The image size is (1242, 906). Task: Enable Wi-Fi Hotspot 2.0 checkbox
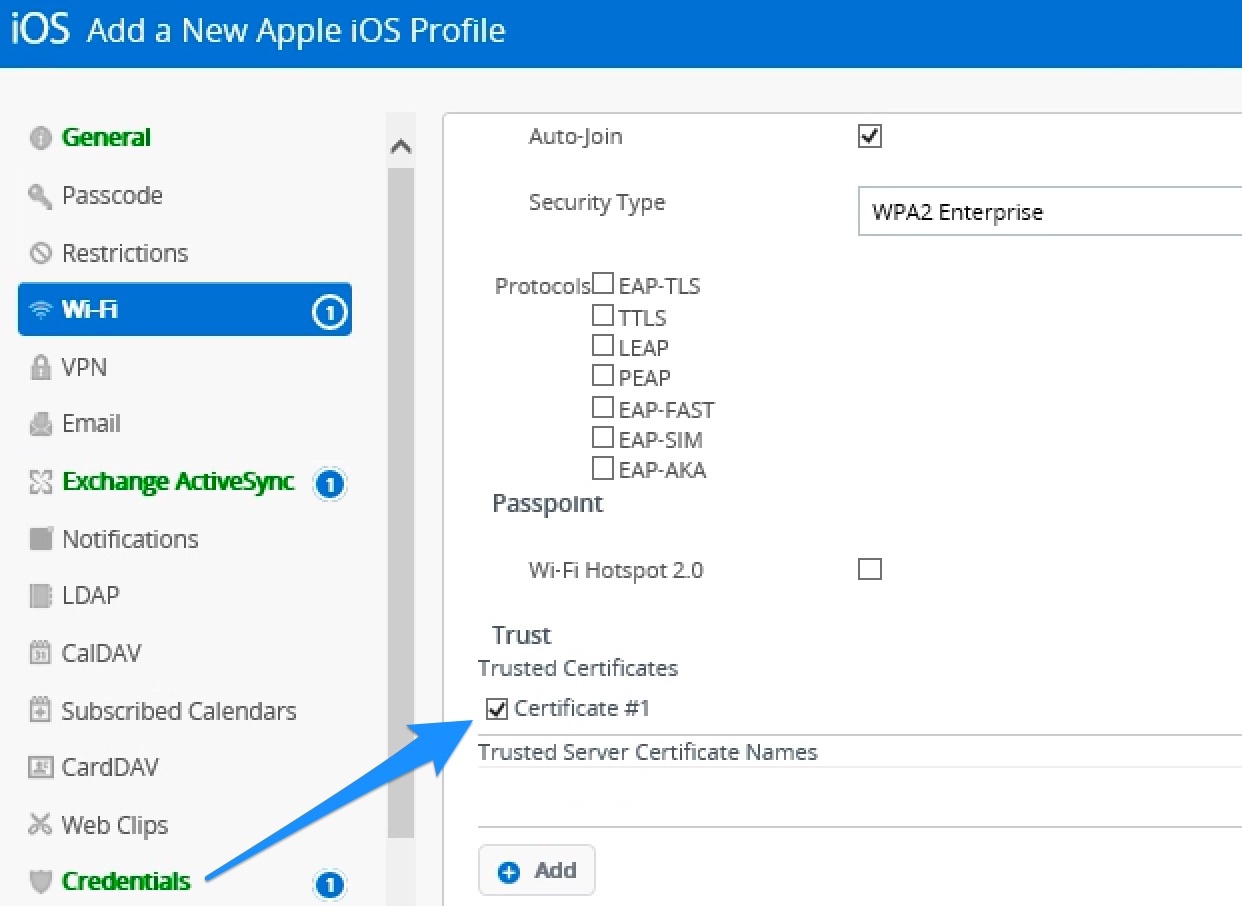[x=870, y=570]
